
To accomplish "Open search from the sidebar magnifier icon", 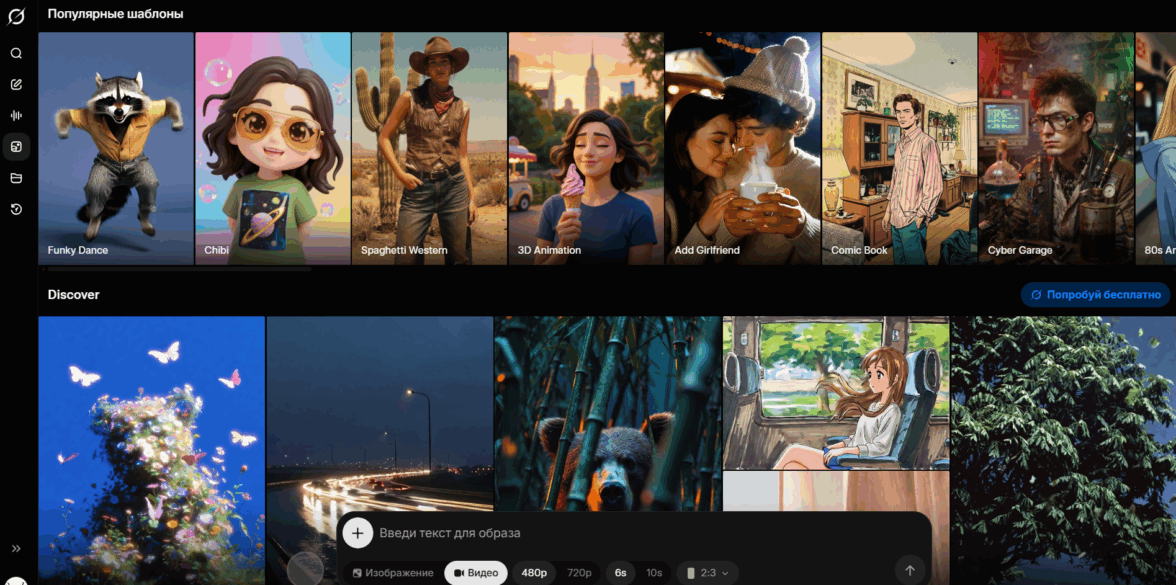I will 16,54.
